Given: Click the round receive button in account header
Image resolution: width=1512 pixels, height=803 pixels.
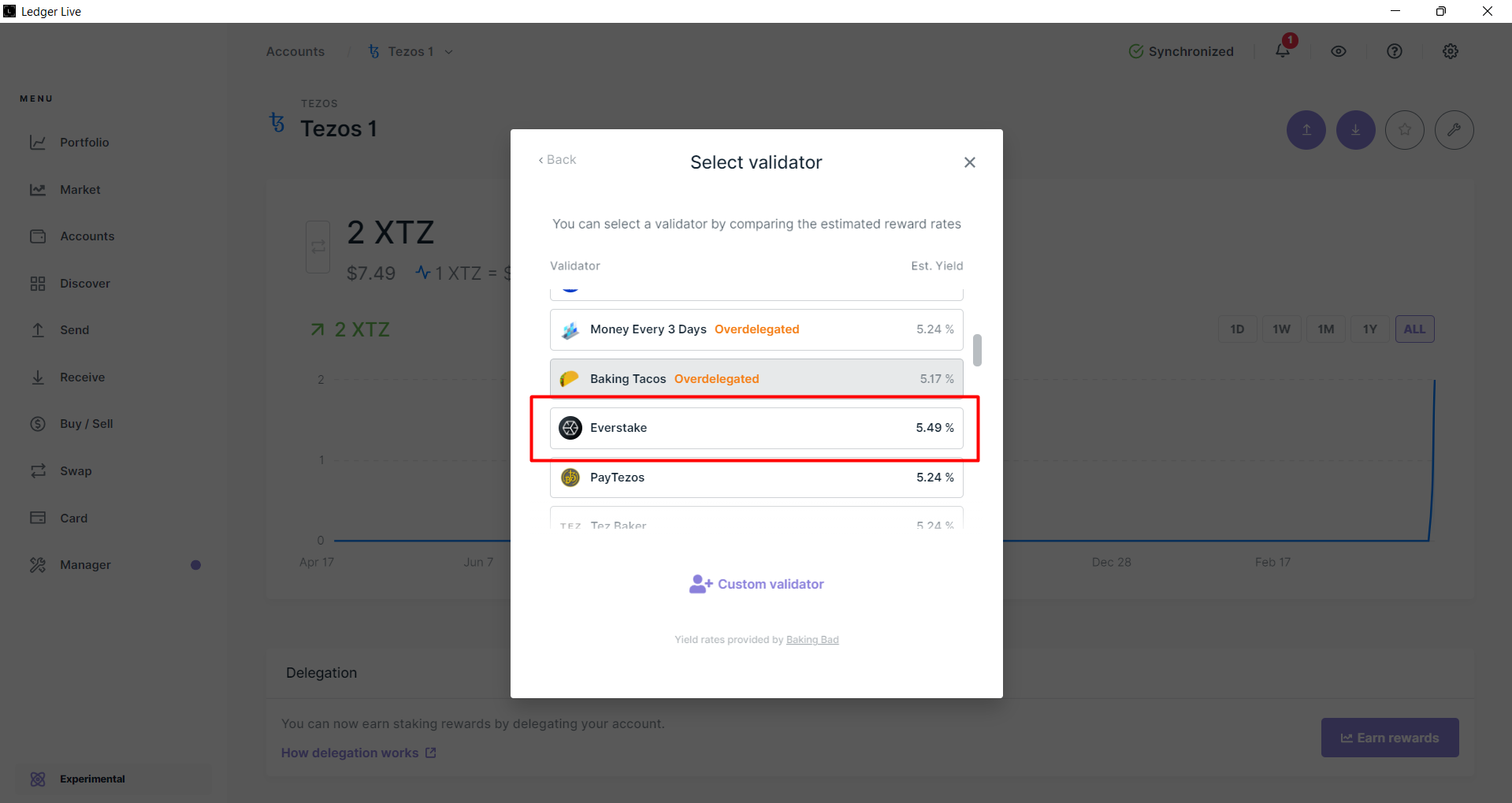Looking at the screenshot, I should 1356,130.
